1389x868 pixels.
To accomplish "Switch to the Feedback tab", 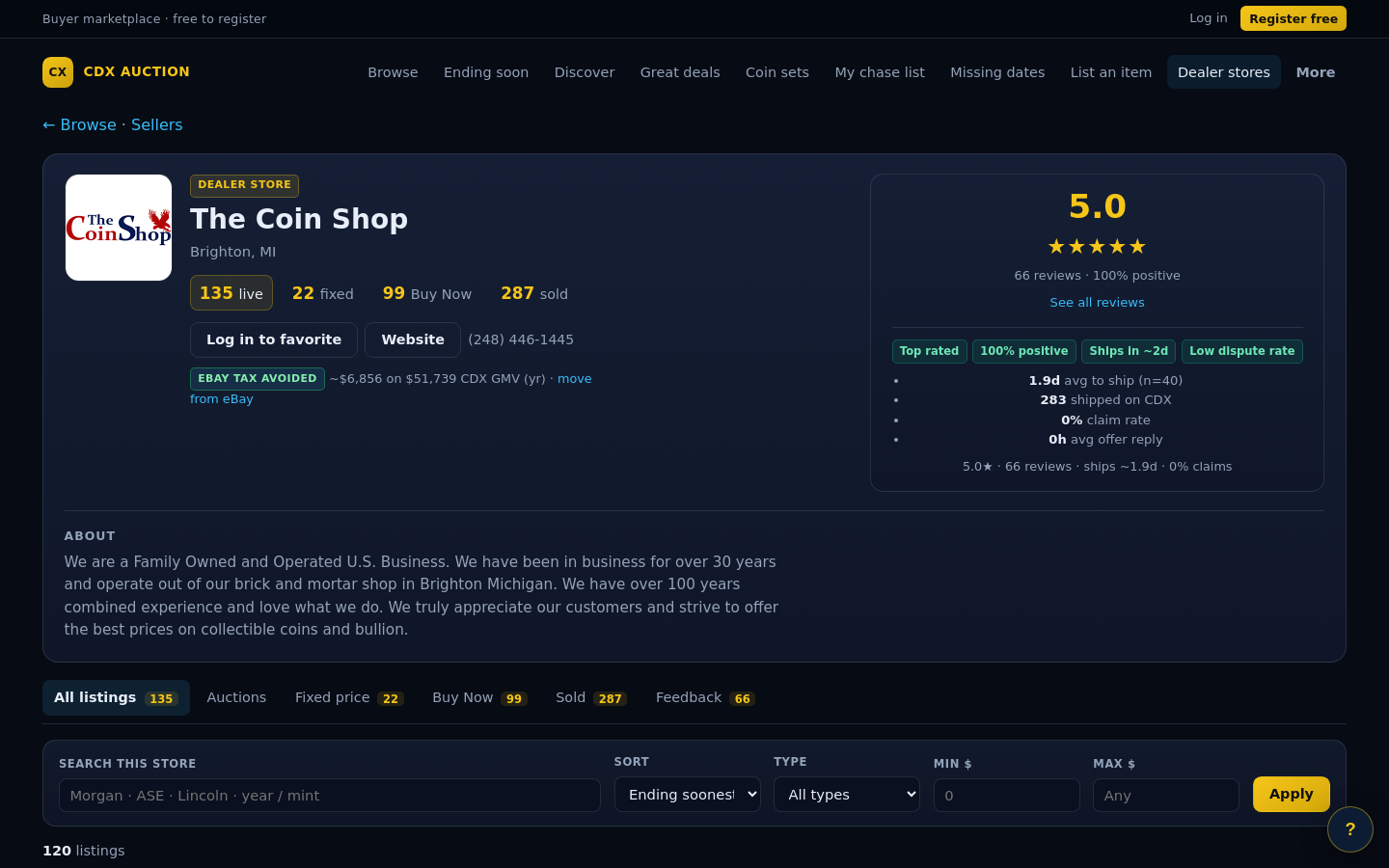I will coord(705,697).
